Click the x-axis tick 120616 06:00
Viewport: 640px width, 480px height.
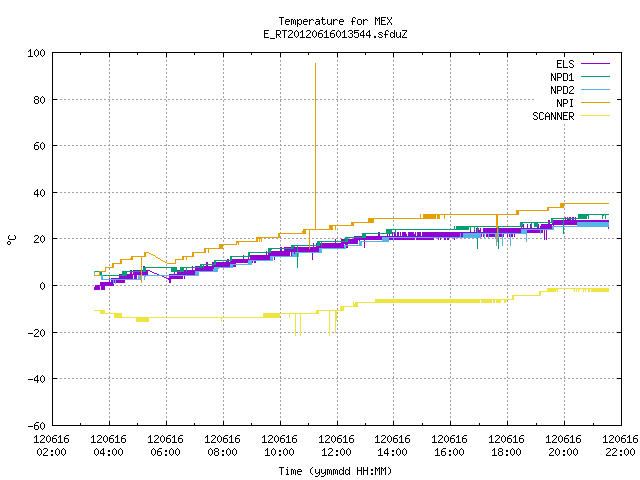pos(165,446)
